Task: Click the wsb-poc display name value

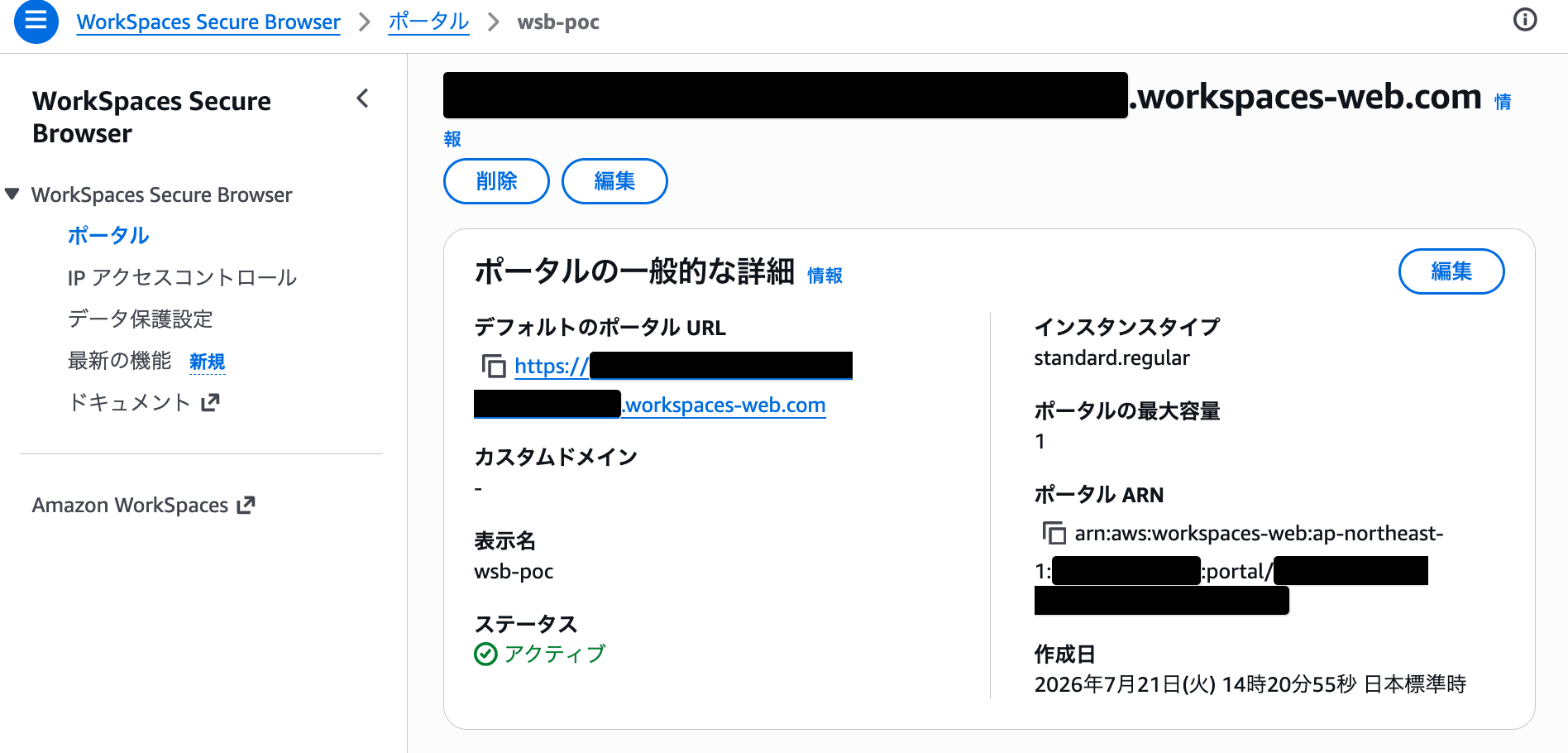Action: coord(514,572)
